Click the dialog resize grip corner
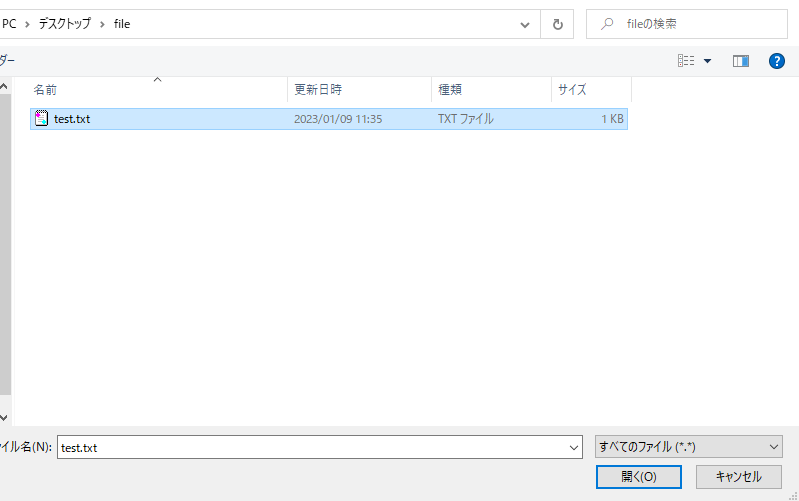The width and height of the screenshot is (799, 501). [793, 495]
